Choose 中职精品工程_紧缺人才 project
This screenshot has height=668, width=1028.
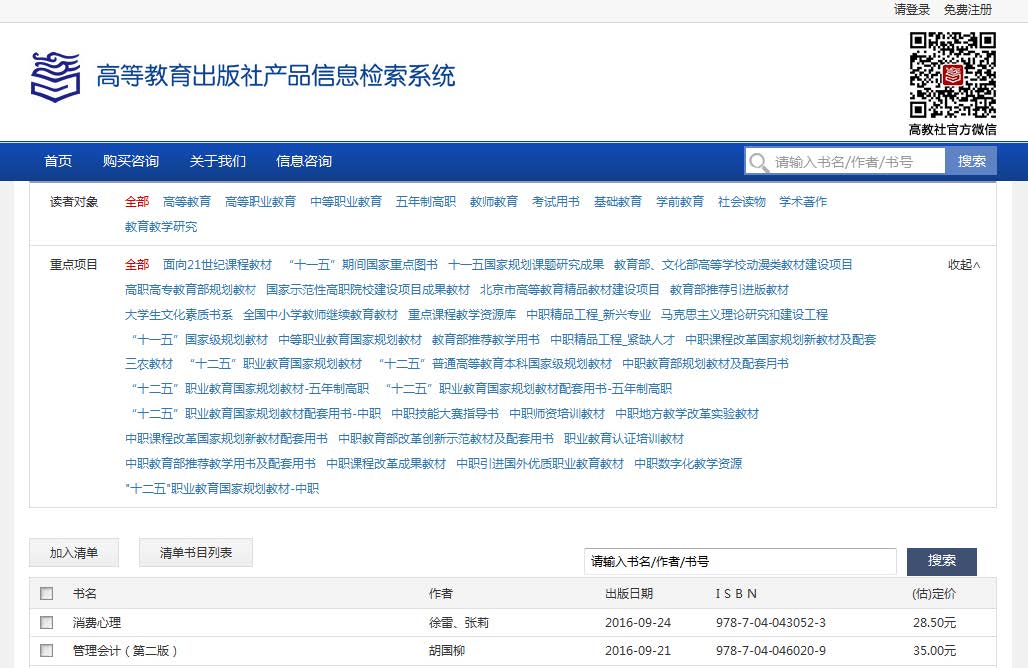(x=612, y=340)
